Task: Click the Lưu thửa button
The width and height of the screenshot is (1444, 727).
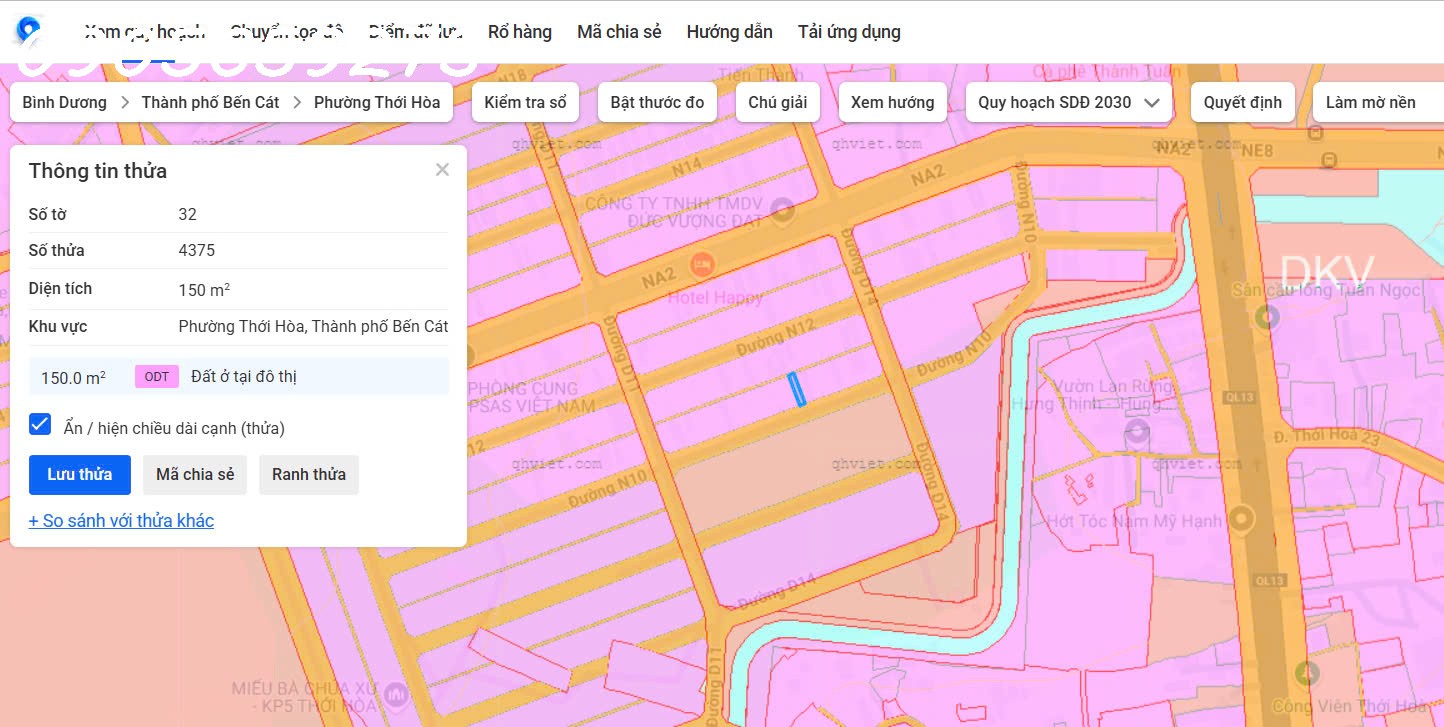Action: coord(80,474)
